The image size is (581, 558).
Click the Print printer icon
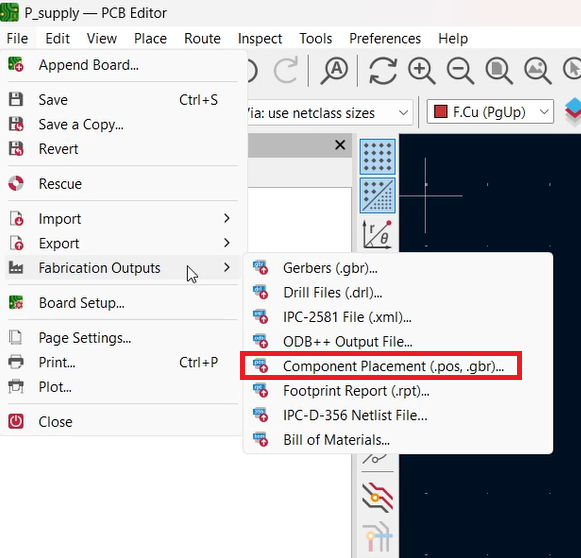click(16, 362)
